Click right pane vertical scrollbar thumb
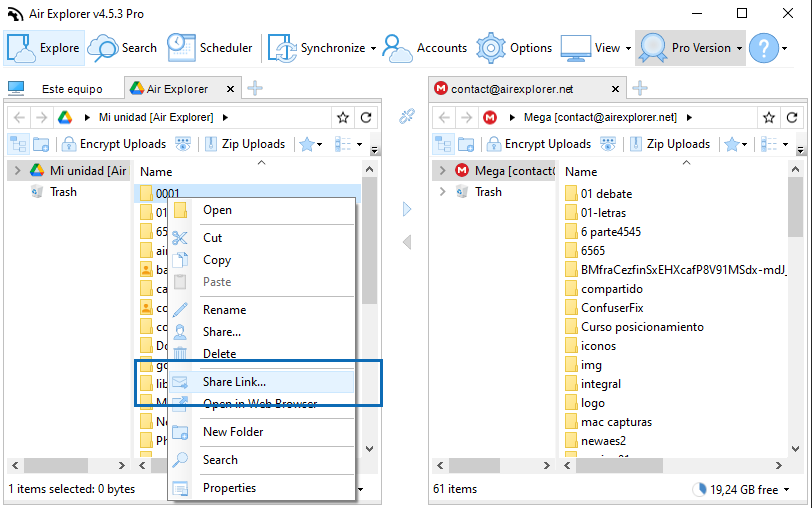This screenshot has width=812, height=508. [x=795, y=207]
